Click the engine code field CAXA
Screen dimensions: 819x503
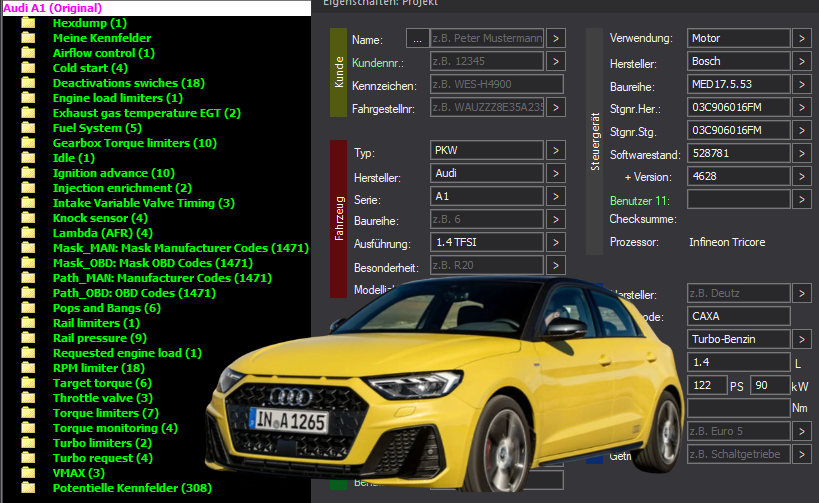(739, 317)
